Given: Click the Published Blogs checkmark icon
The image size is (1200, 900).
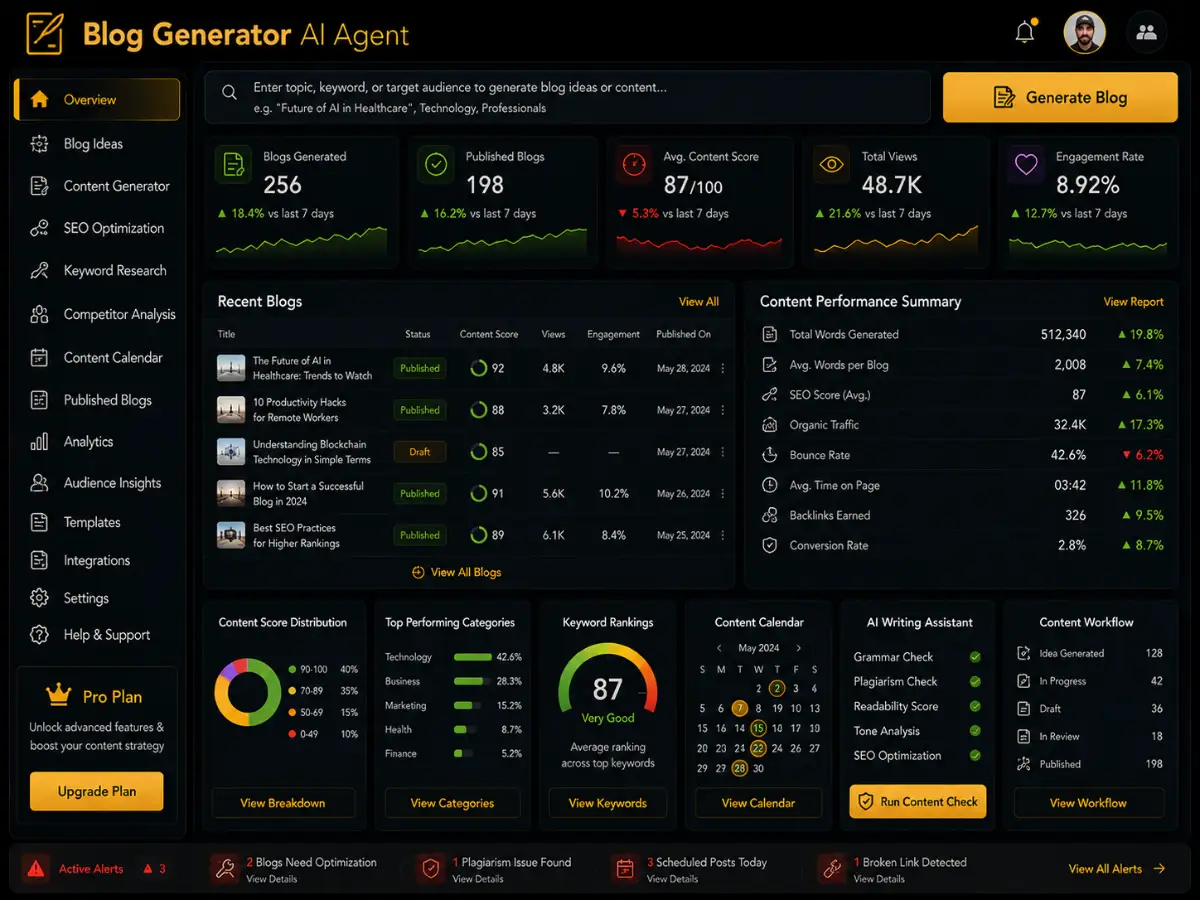Looking at the screenshot, I should coord(436,165).
